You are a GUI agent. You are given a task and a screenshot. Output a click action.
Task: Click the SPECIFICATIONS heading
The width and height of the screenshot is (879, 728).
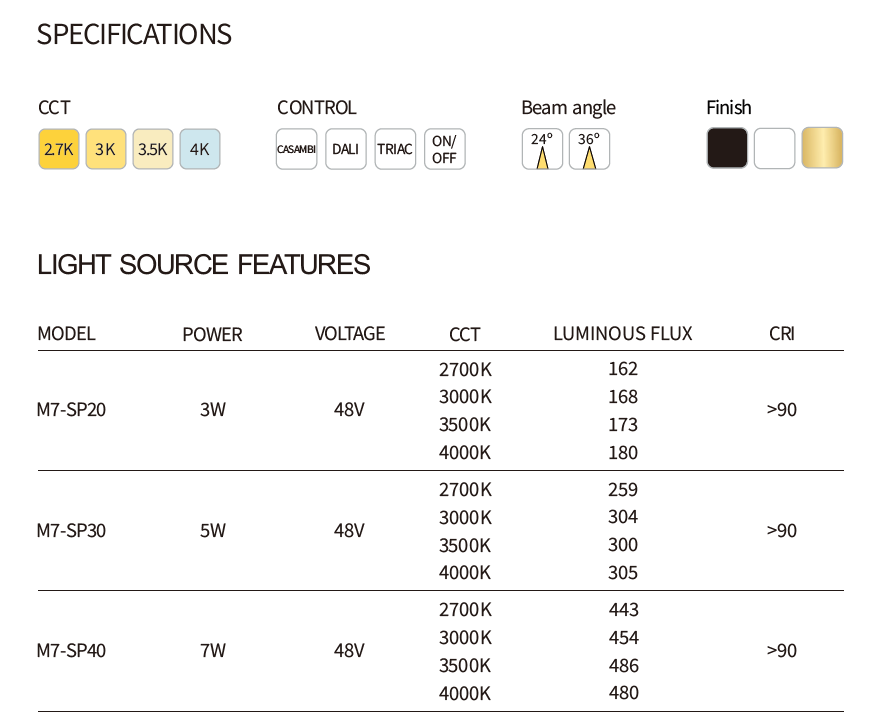click(x=134, y=35)
